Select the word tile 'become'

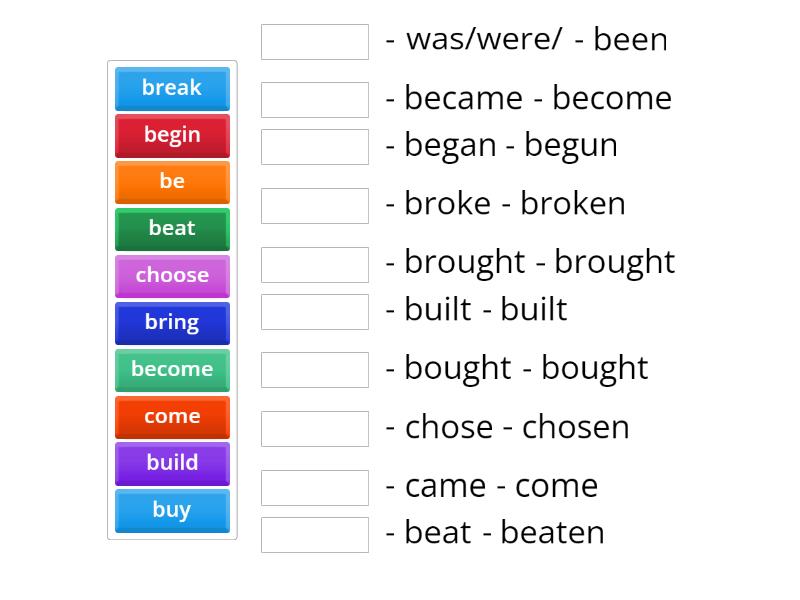[x=172, y=370]
